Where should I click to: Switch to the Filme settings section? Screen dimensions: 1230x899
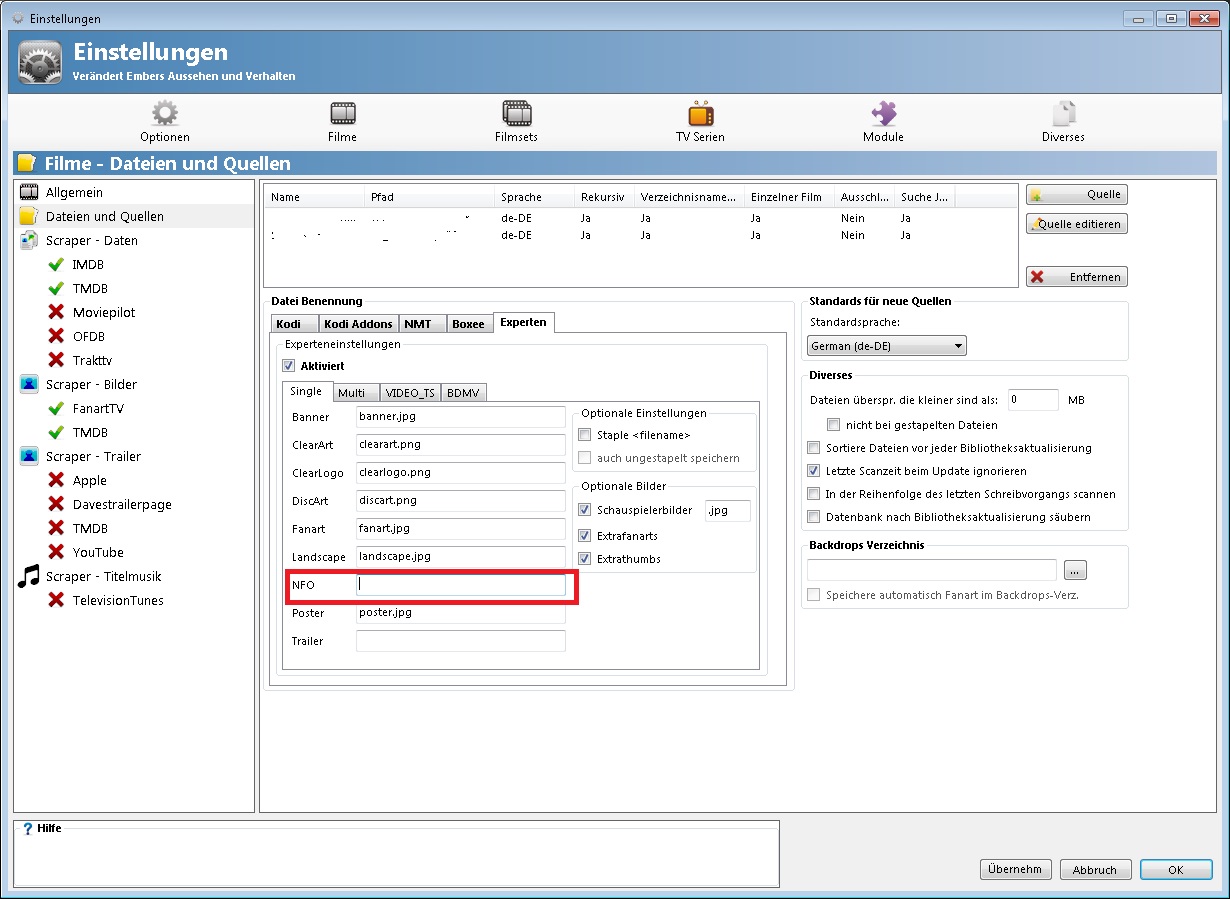tap(342, 122)
